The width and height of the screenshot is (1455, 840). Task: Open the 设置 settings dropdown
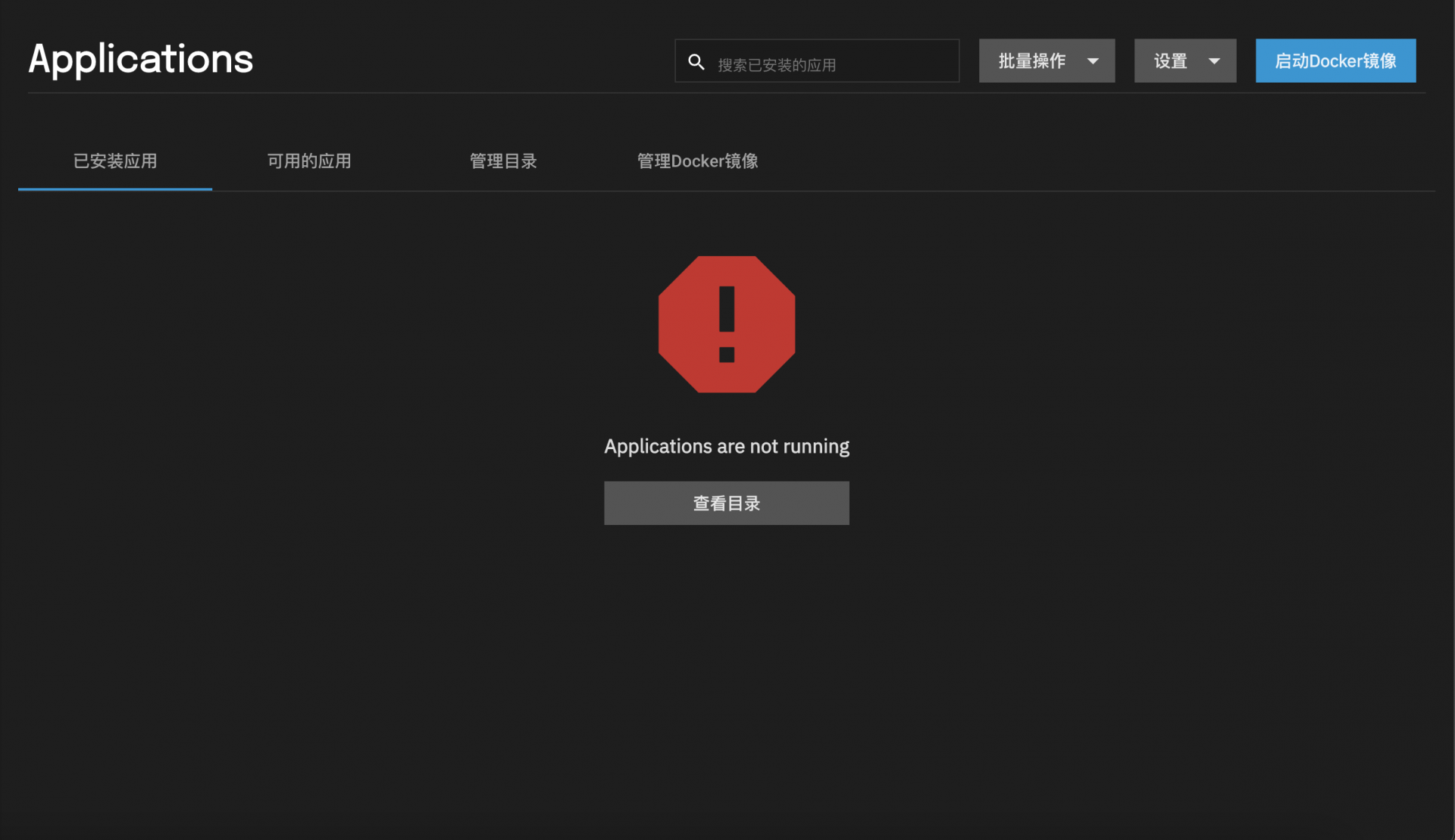1184,61
